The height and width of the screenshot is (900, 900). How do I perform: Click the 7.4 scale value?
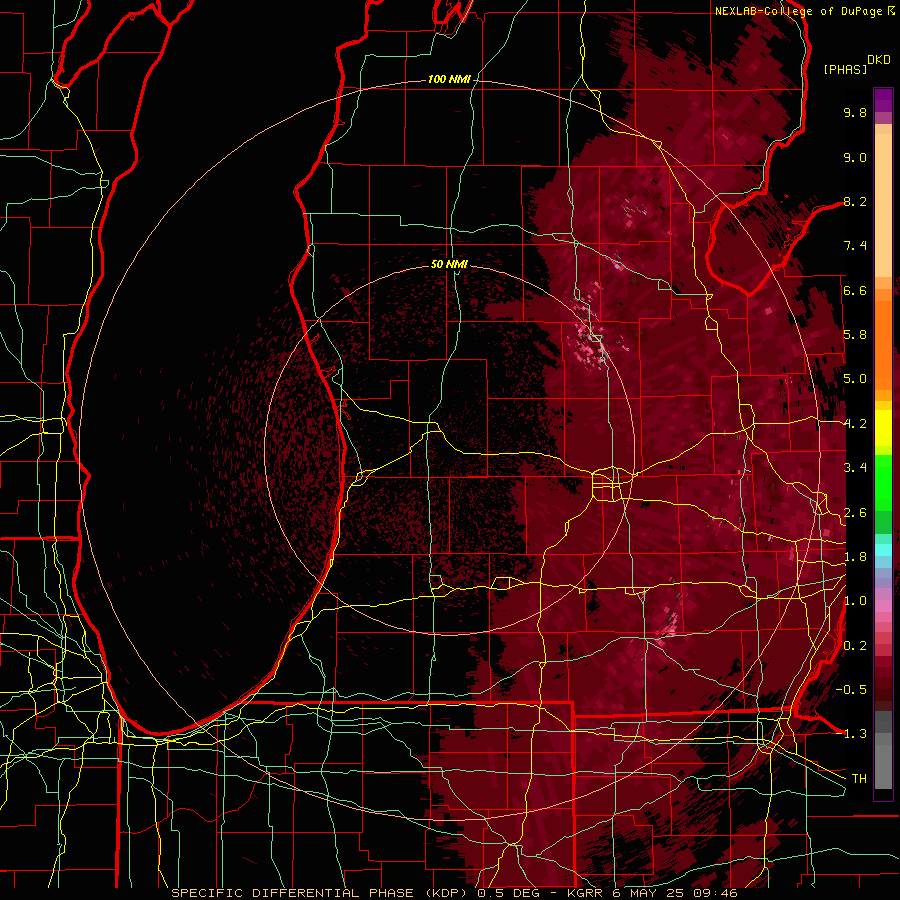[x=855, y=246]
